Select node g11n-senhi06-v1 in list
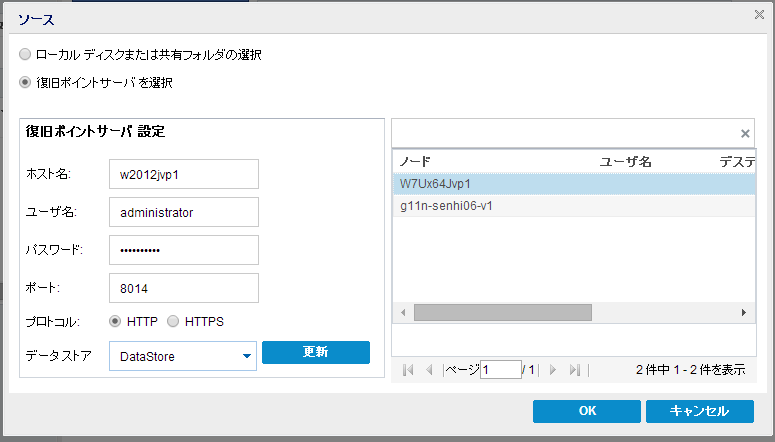The image size is (775, 442). (x=446, y=206)
